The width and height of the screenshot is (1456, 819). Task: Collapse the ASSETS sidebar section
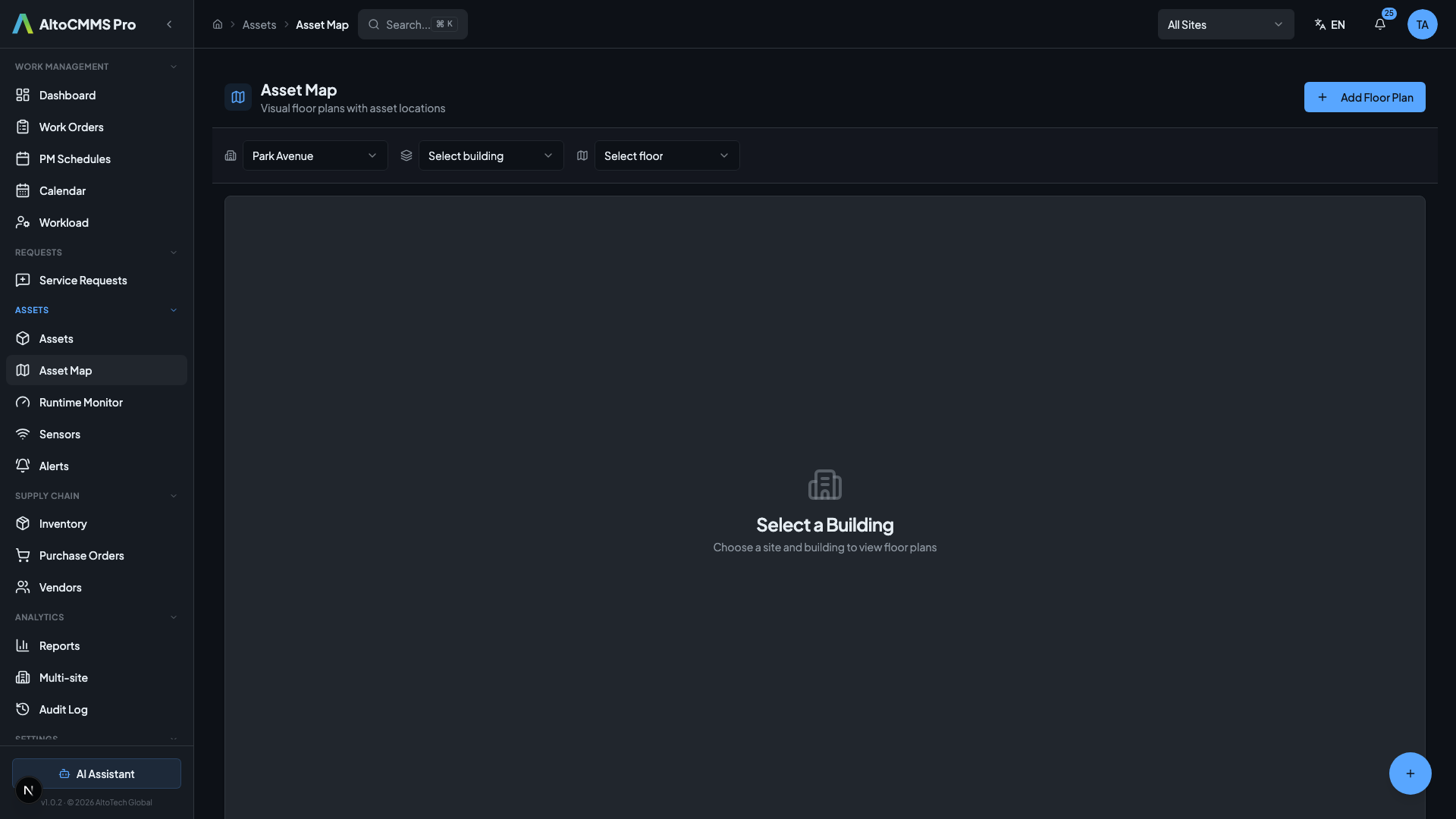[x=174, y=309]
